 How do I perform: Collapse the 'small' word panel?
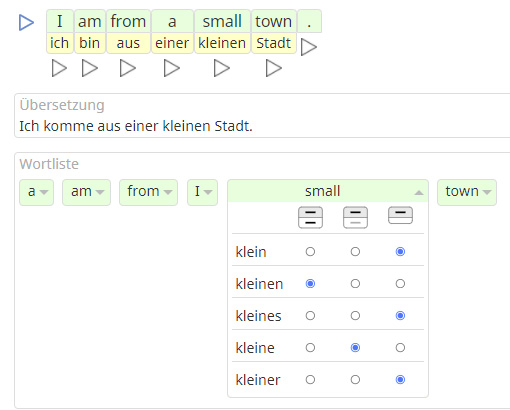(328, 191)
